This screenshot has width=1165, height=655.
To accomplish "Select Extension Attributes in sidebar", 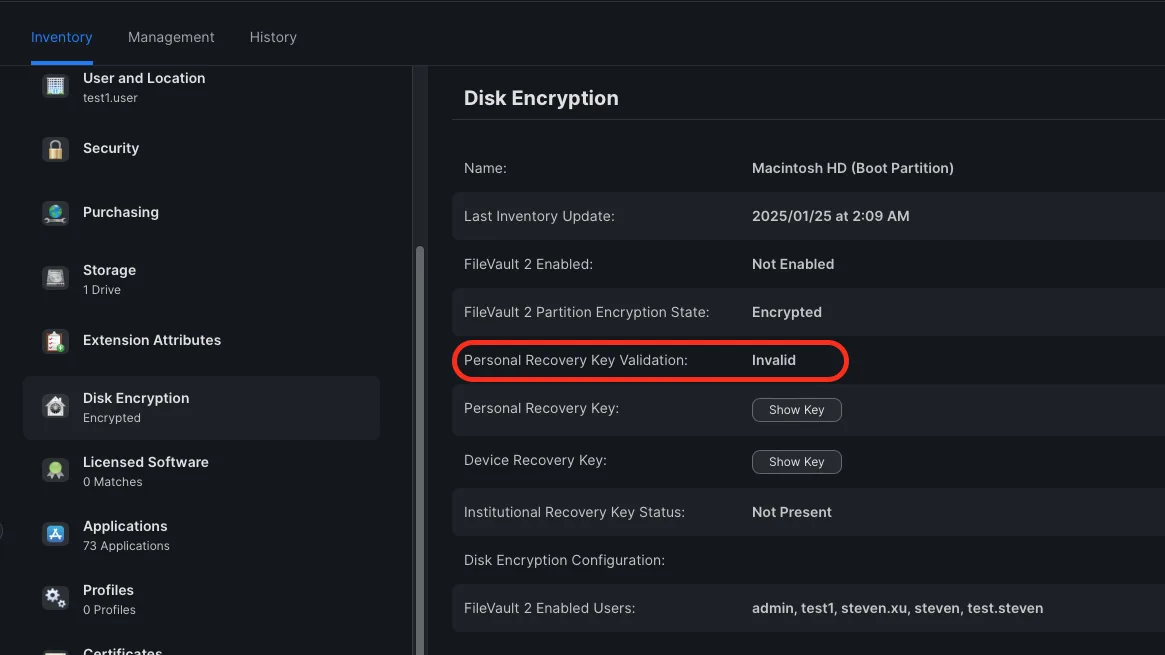I will click(201, 340).
